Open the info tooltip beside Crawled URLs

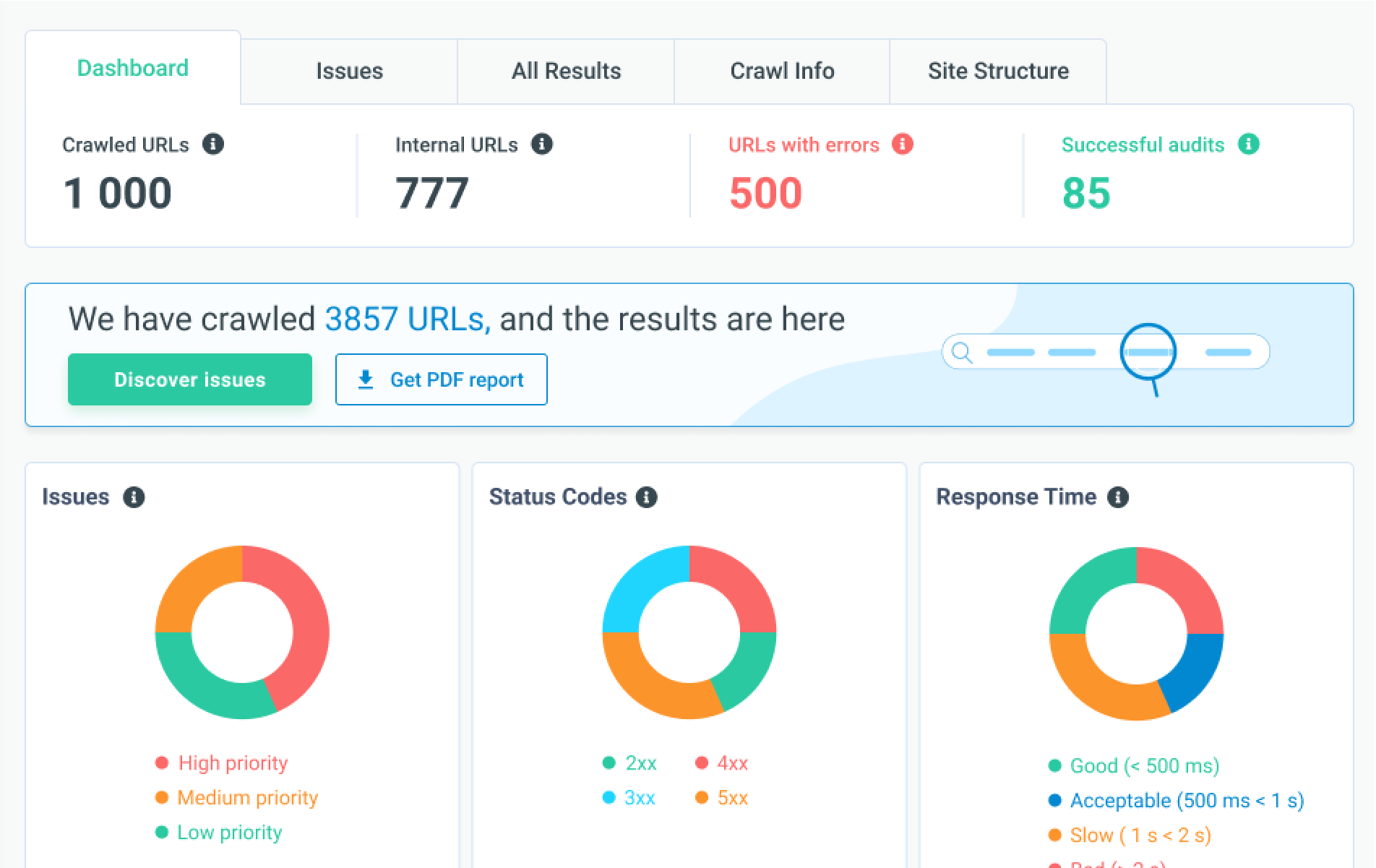[x=213, y=145]
